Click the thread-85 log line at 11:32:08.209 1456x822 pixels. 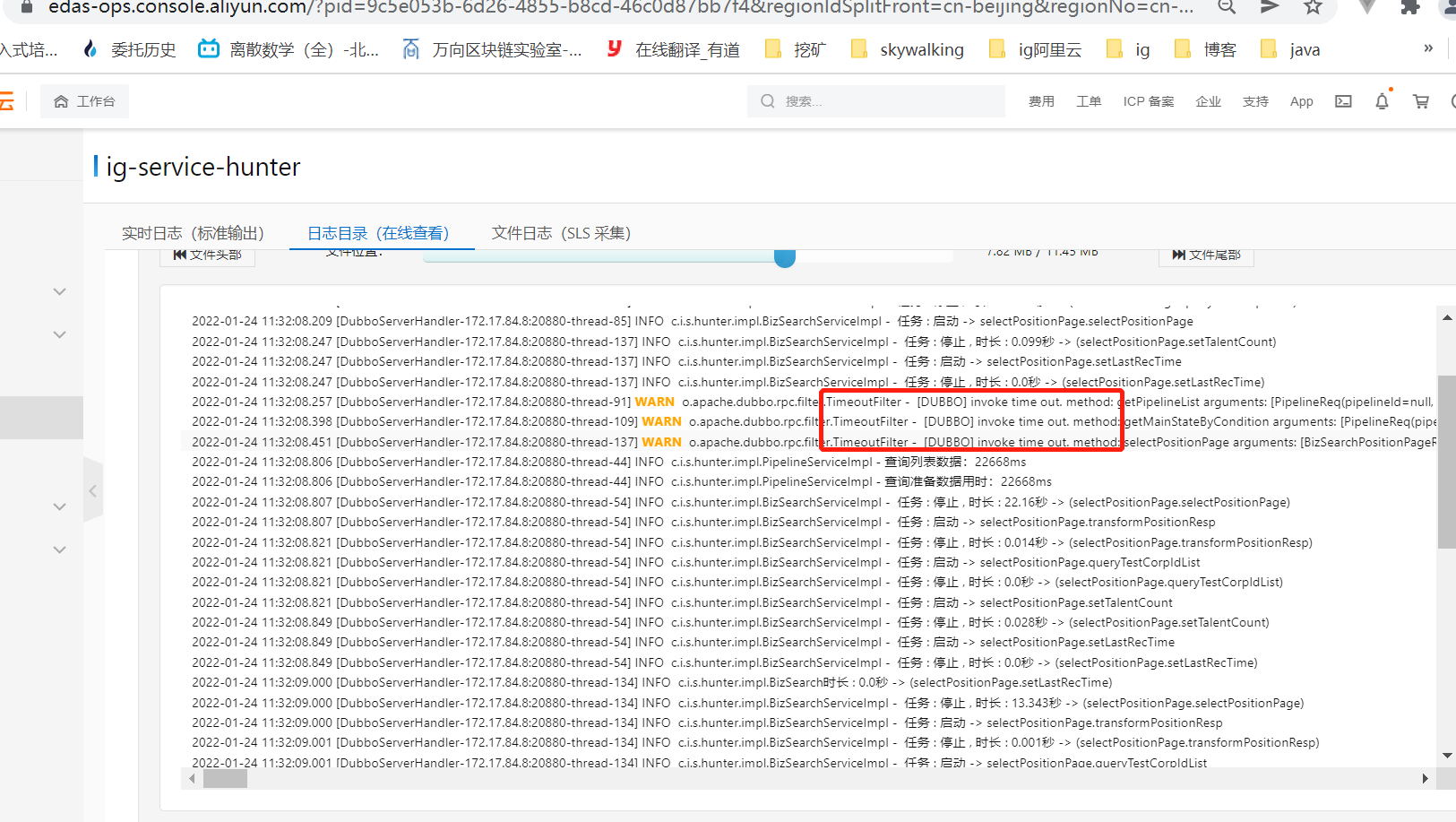pyautogui.click(x=693, y=321)
